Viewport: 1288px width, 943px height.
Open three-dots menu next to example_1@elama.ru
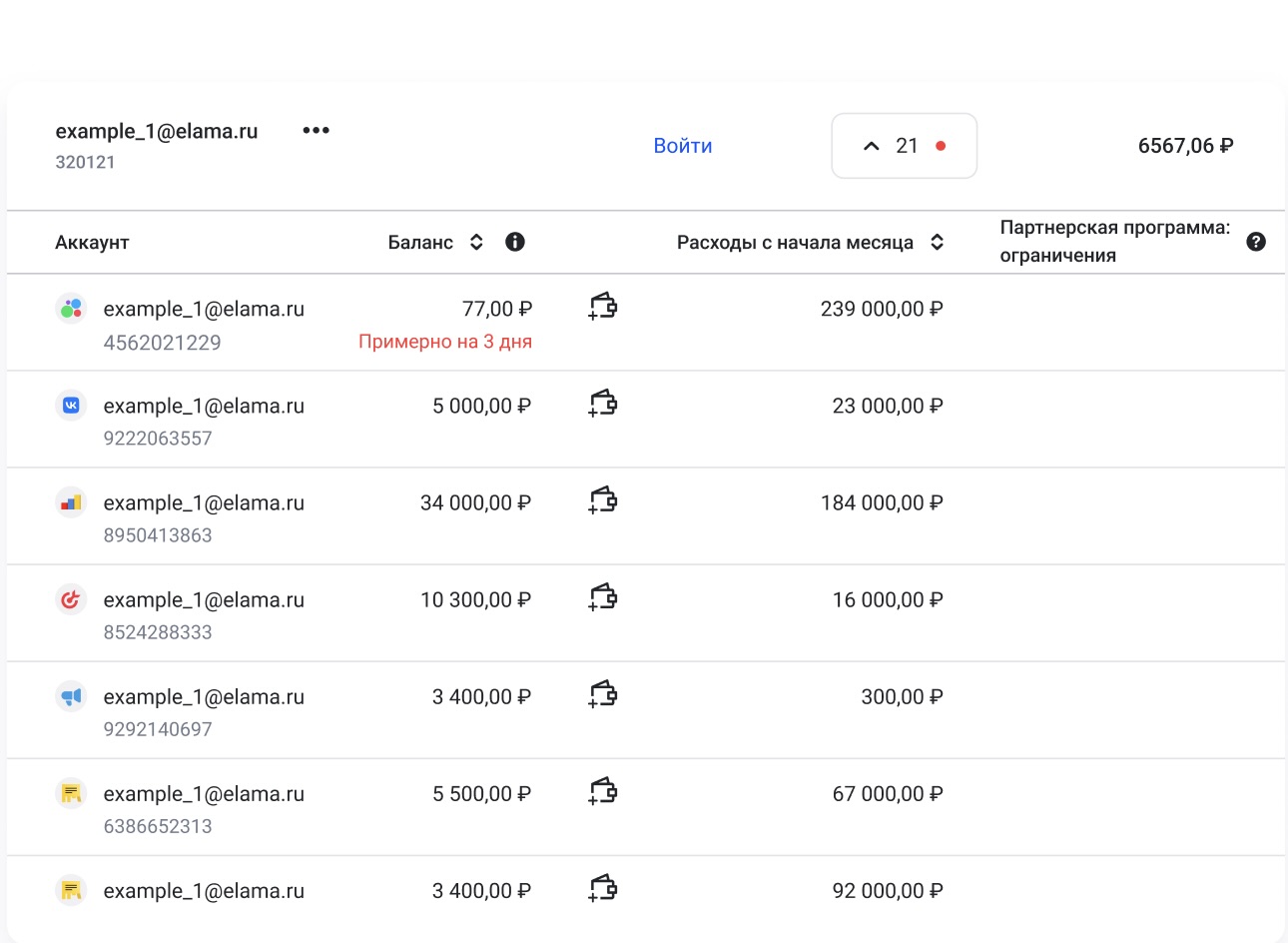pyautogui.click(x=316, y=131)
